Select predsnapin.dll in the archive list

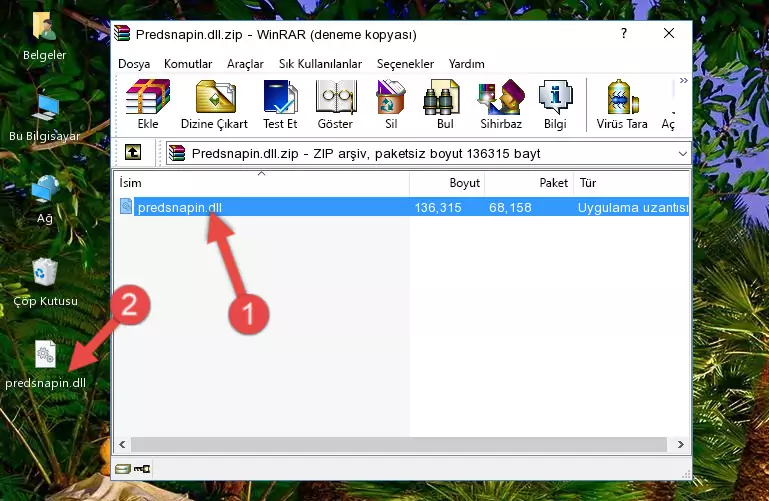(x=179, y=207)
